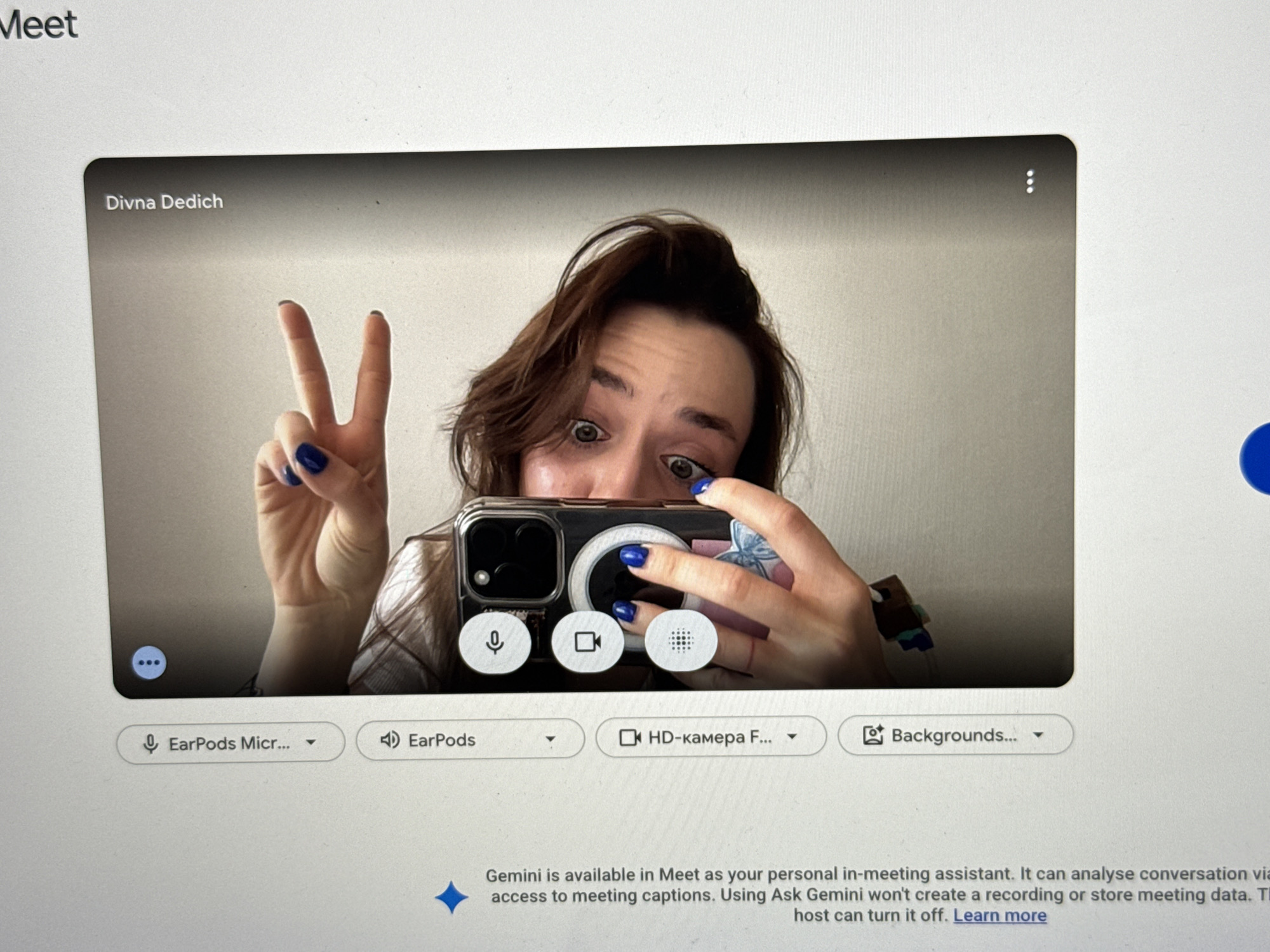This screenshot has width=1270, height=952.
Task: Click the blue Gemini star icon
Action: [451, 897]
